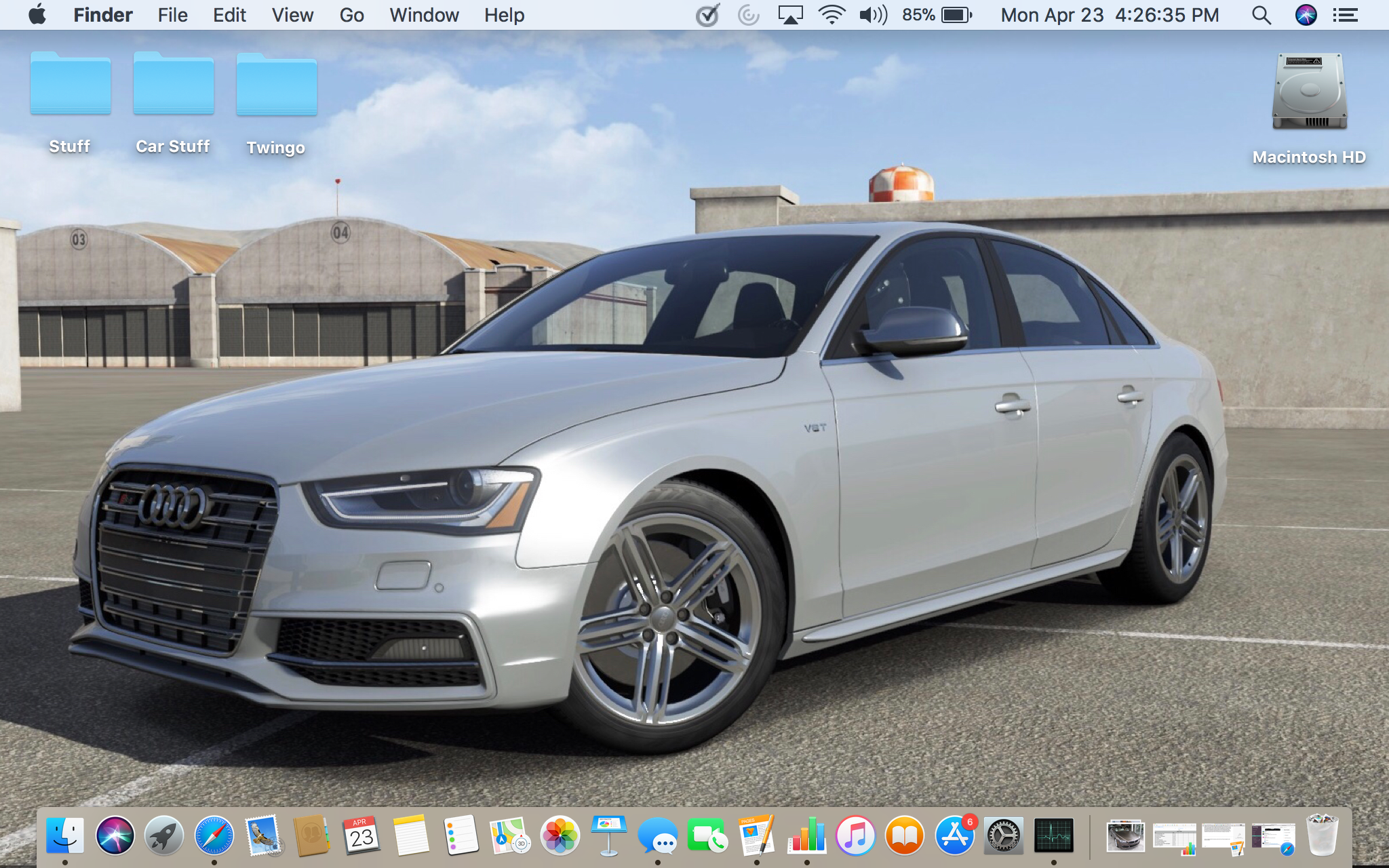Open Calendar showing Apr 23
The image size is (1389, 868).
(361, 835)
